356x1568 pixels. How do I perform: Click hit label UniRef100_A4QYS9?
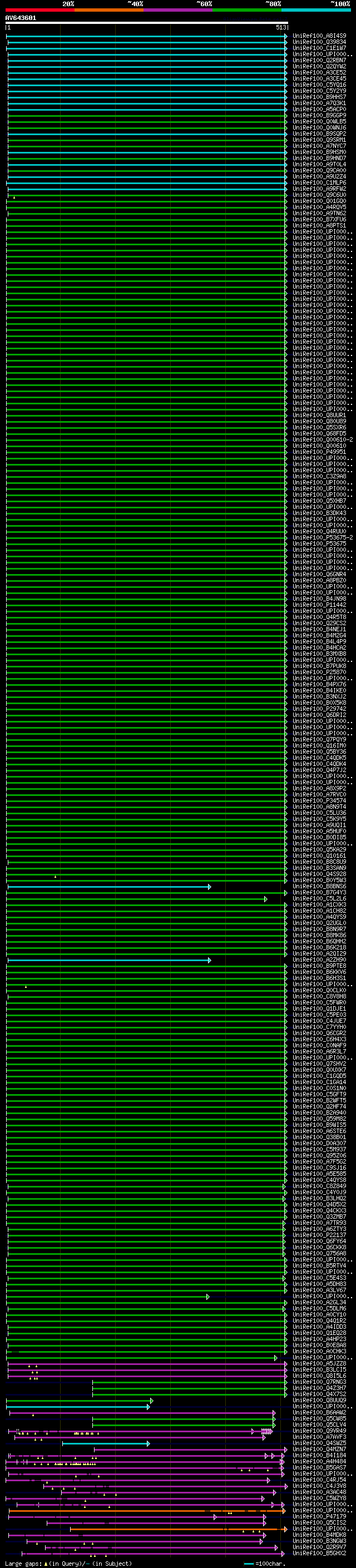click(319, 917)
